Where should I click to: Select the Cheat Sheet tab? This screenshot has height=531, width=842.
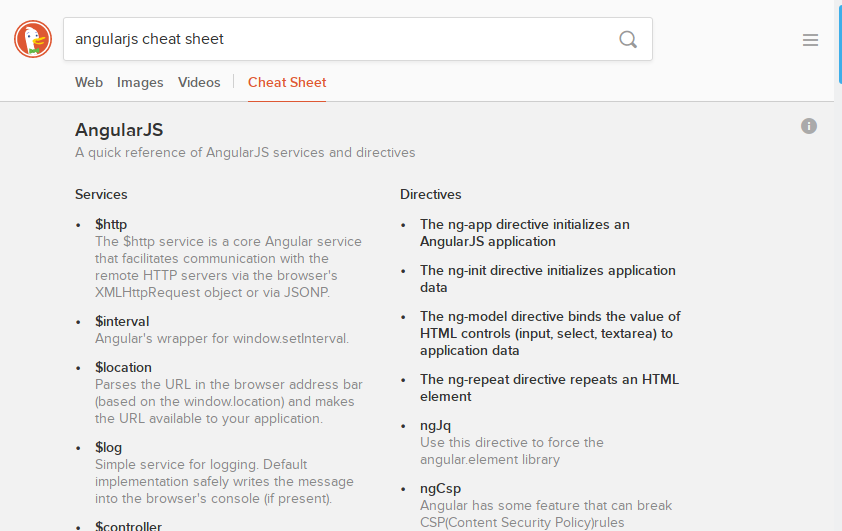(287, 82)
